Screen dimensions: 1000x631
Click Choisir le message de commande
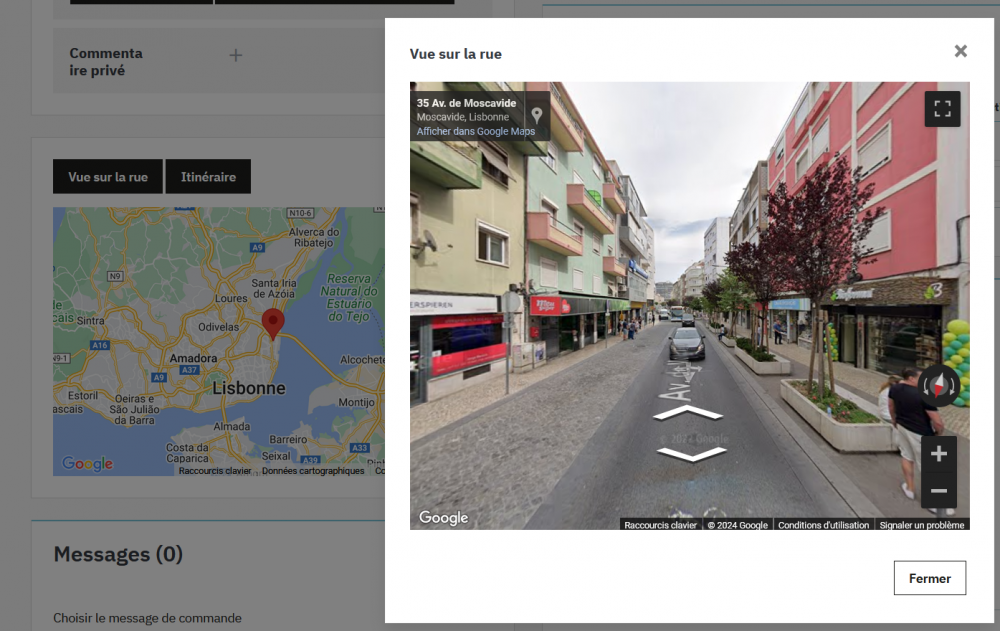coord(147,618)
